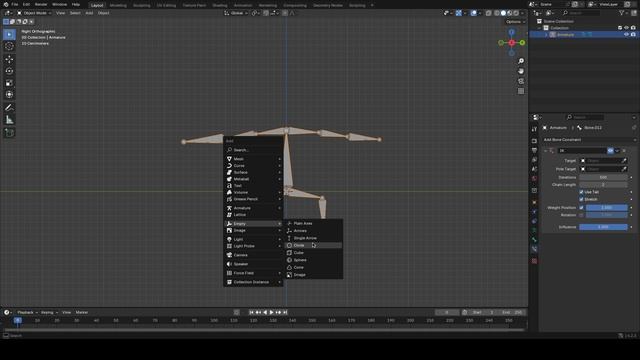Toggle Collection visibility eye in outliner
The image size is (640, 360).
tap(627, 28)
